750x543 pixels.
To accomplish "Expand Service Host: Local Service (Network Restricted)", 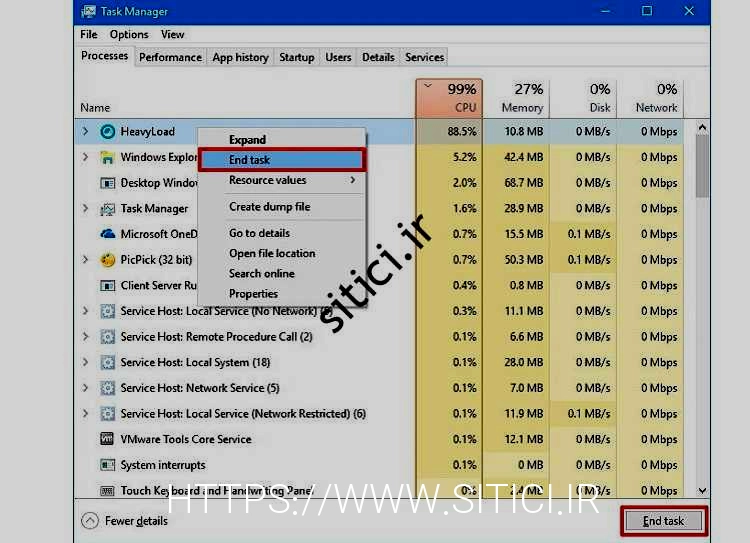I will (x=85, y=413).
